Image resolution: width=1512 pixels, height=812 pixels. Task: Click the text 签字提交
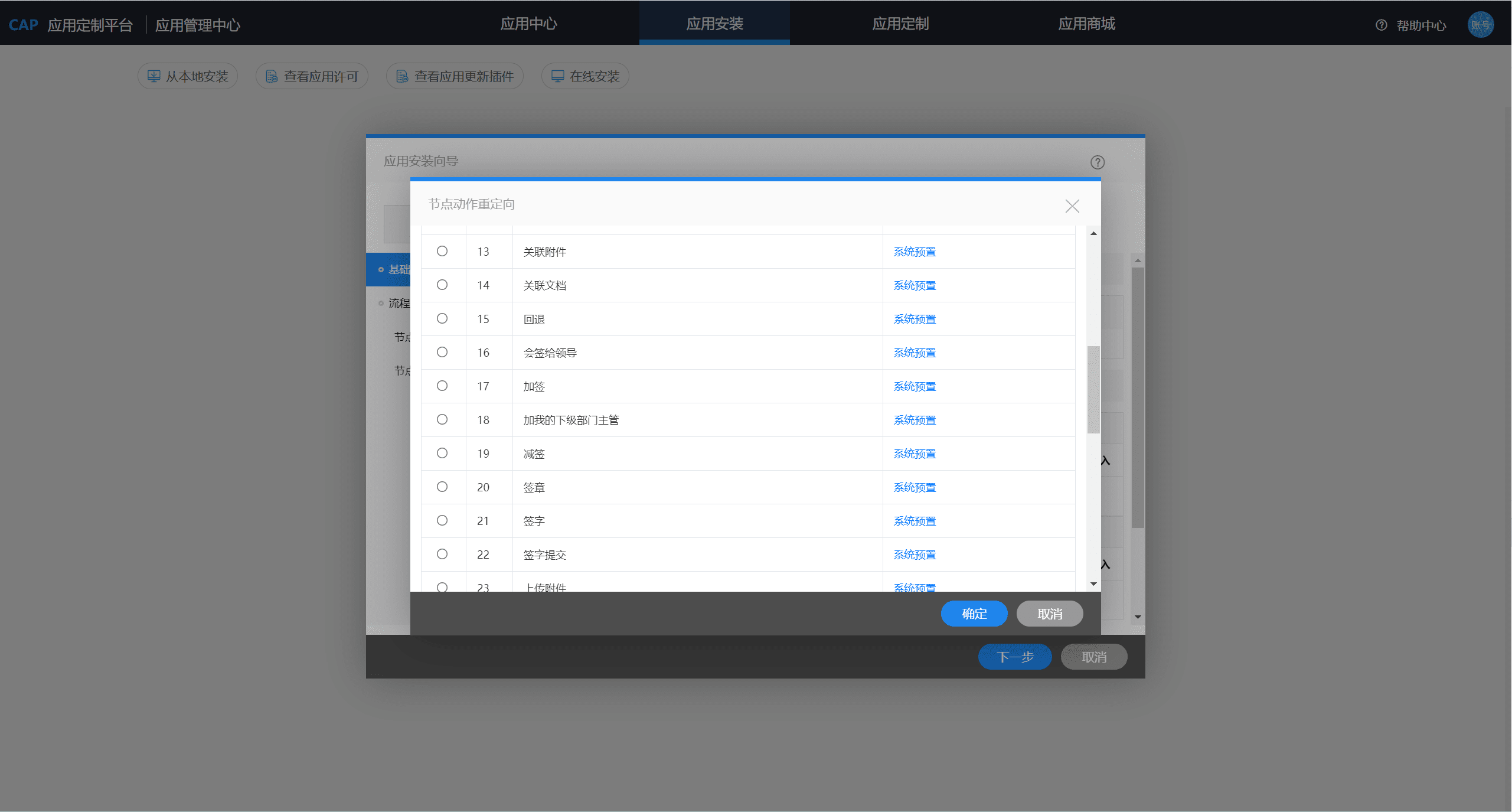[x=544, y=555]
